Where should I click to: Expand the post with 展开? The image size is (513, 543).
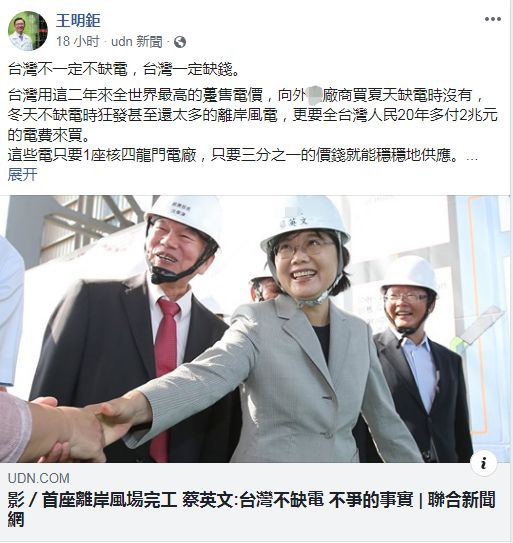tap(22, 174)
